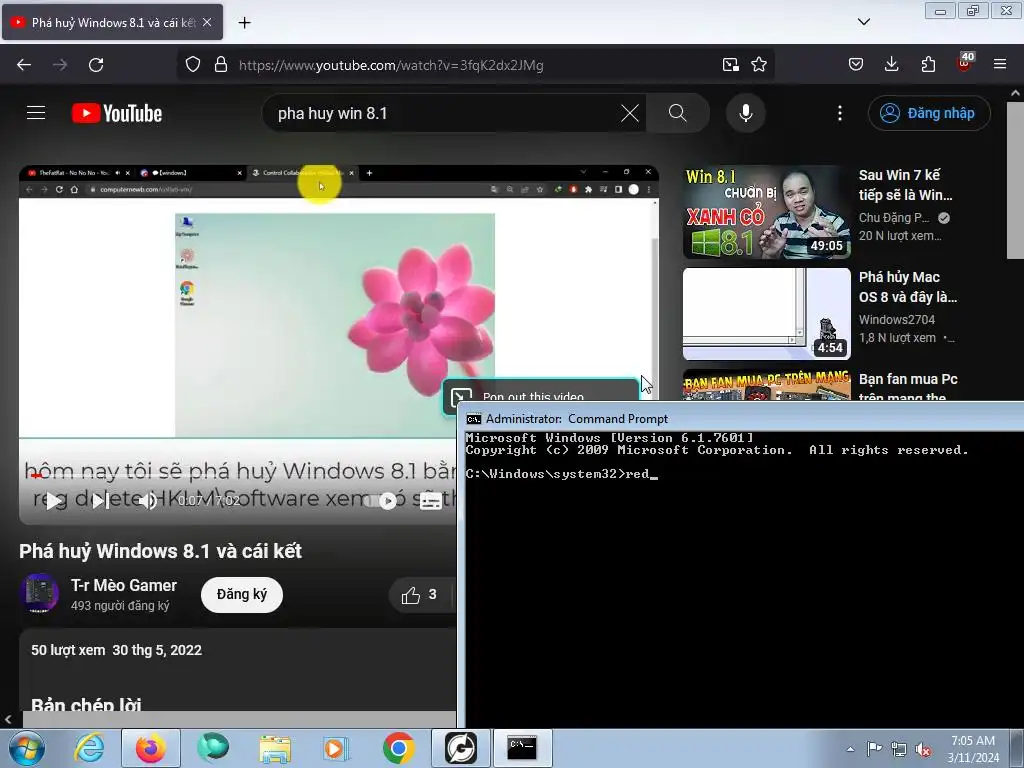Open YouTube settings three-dot menu
1024x768 pixels.
840,113
